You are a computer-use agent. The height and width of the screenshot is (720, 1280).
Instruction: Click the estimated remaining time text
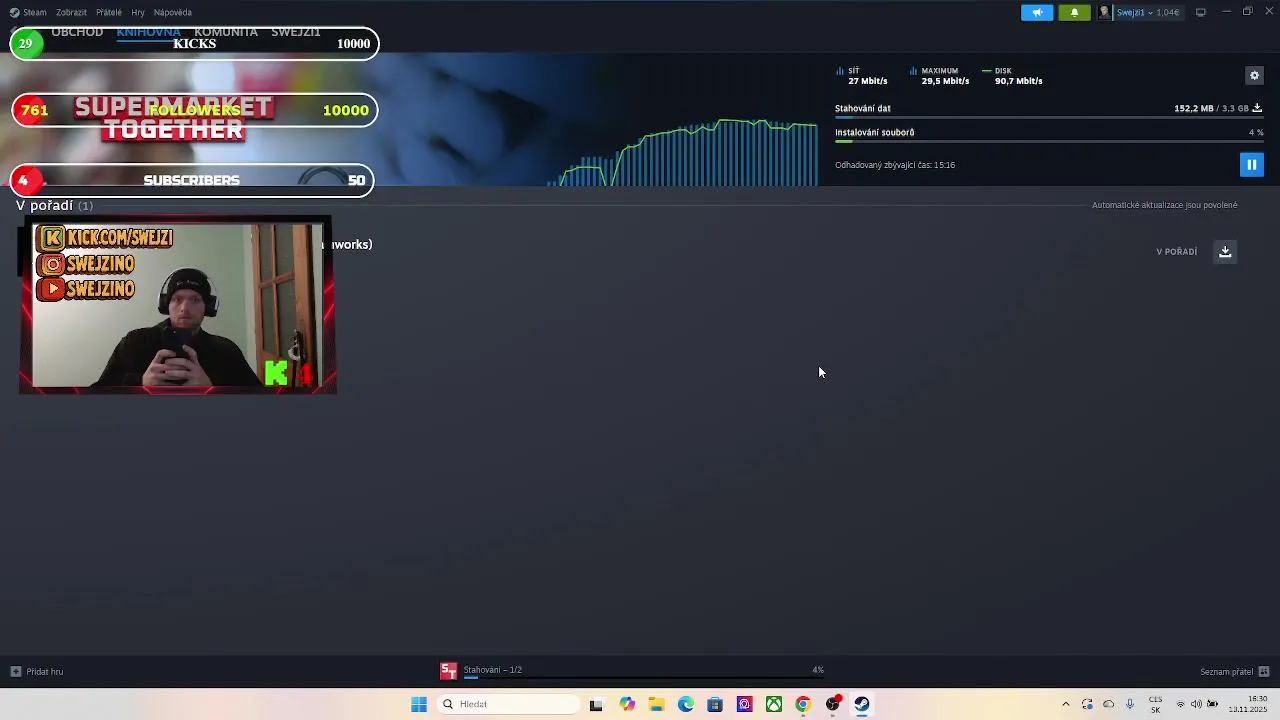coord(895,165)
